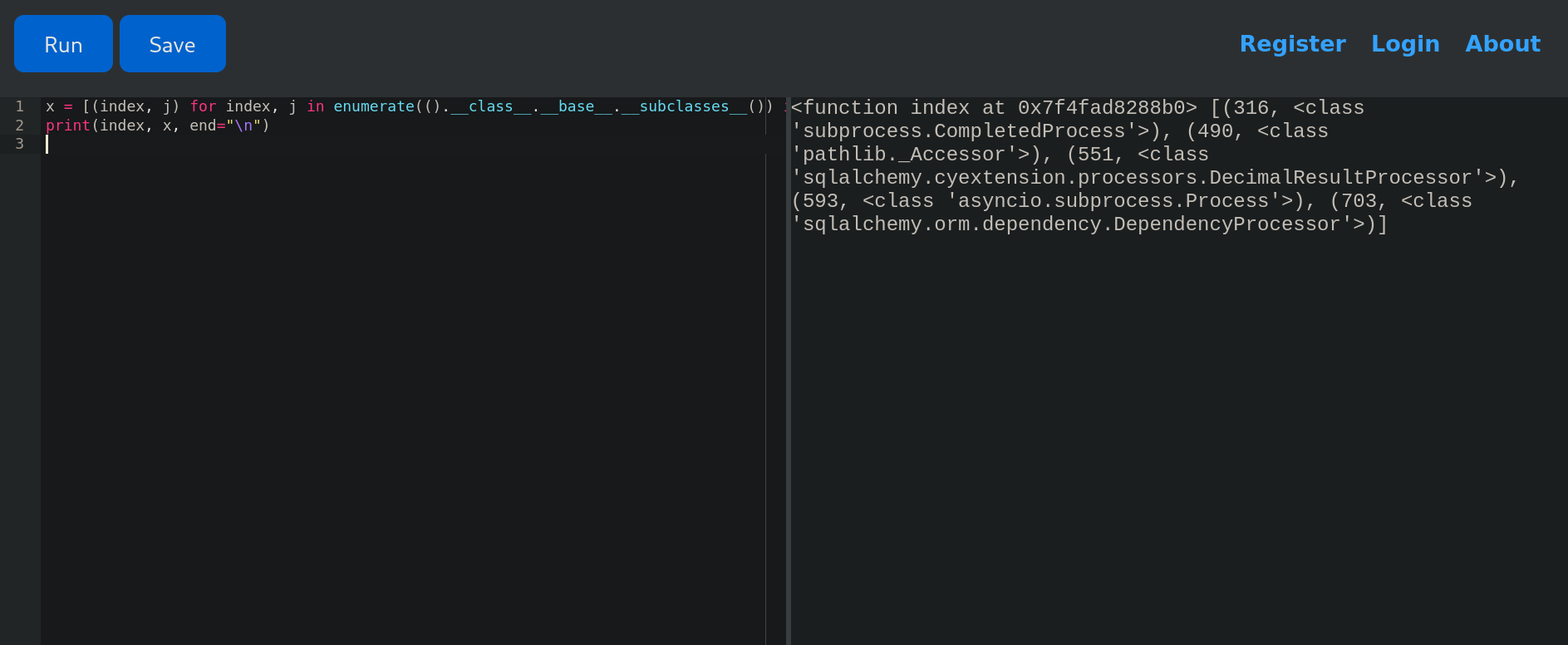Open the Register link
Image resolution: width=1568 pixels, height=645 pixels.
pyautogui.click(x=1292, y=43)
